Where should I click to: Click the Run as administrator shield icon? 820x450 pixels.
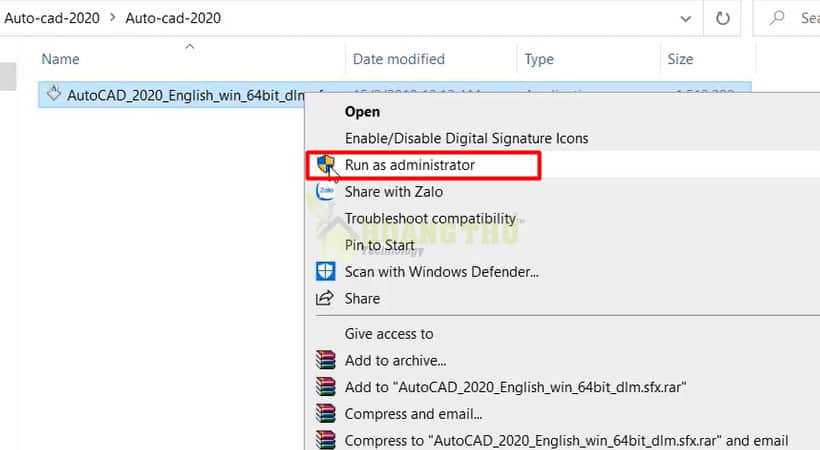click(326, 164)
